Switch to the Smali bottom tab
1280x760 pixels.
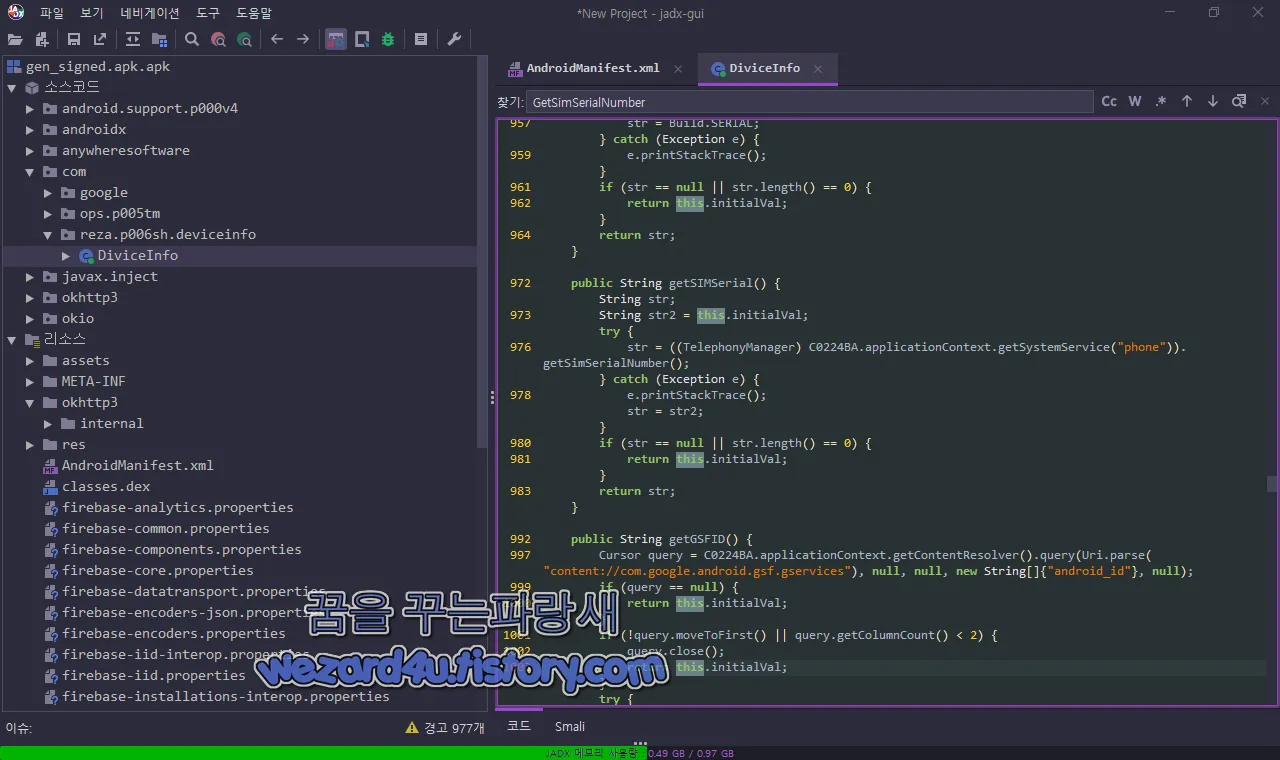click(570, 726)
